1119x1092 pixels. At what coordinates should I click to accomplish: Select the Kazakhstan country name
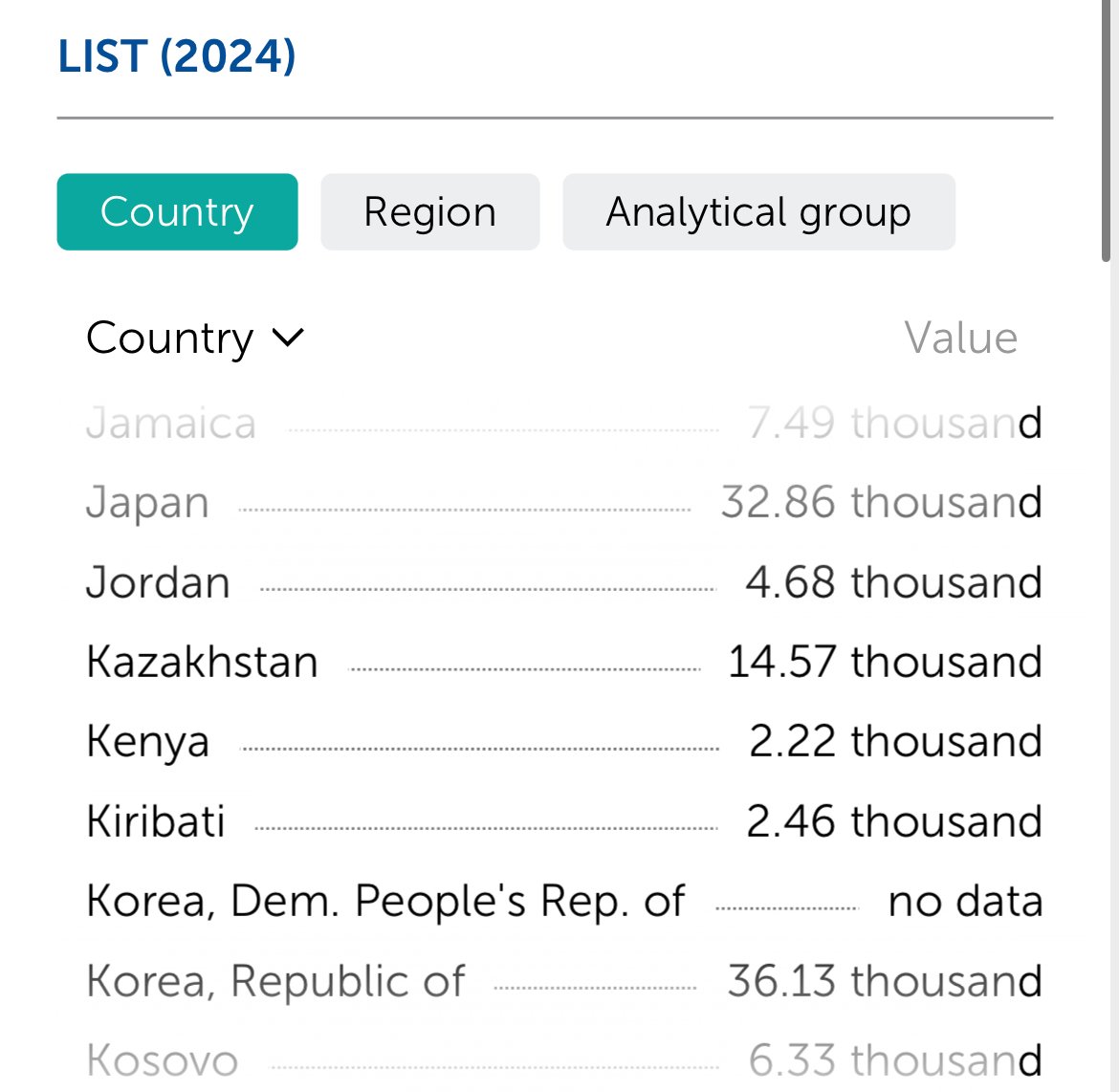[x=203, y=662]
